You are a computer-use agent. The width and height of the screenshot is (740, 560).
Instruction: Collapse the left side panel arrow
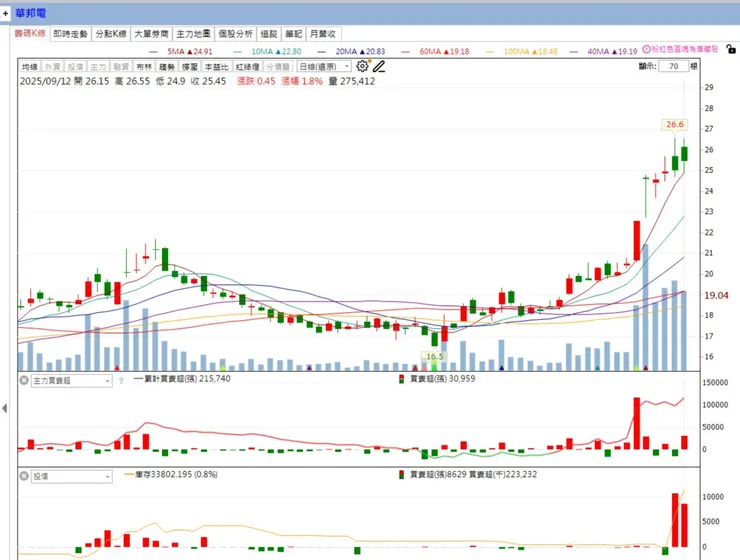click(x=5, y=409)
